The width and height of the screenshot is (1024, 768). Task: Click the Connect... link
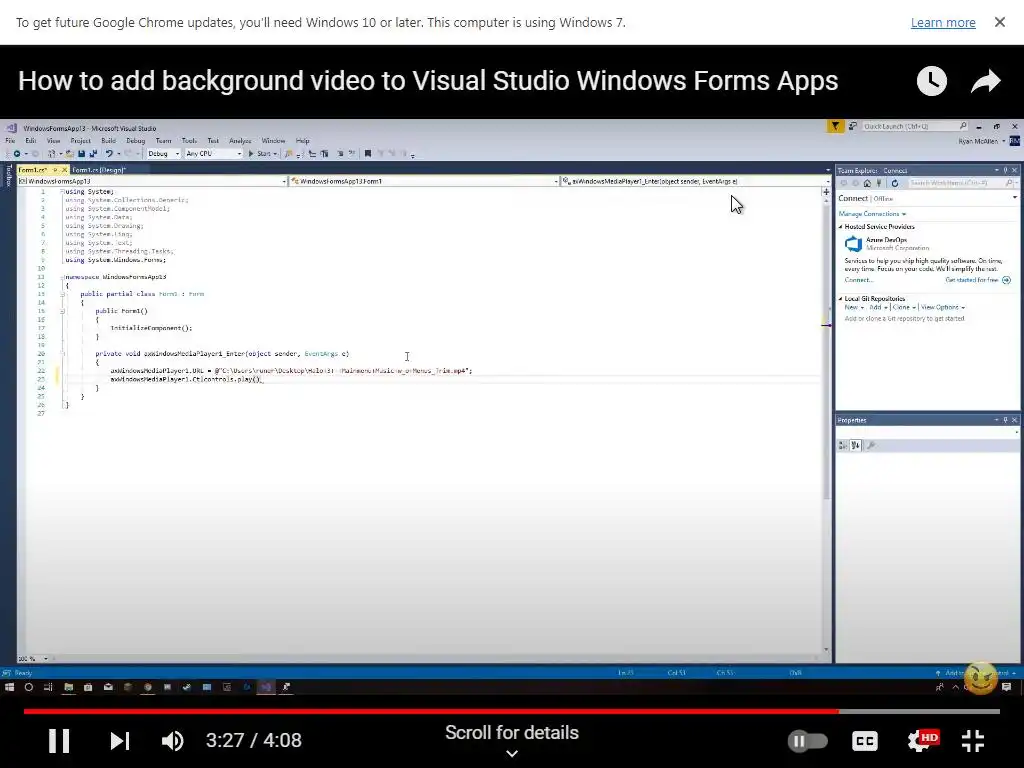[859, 280]
